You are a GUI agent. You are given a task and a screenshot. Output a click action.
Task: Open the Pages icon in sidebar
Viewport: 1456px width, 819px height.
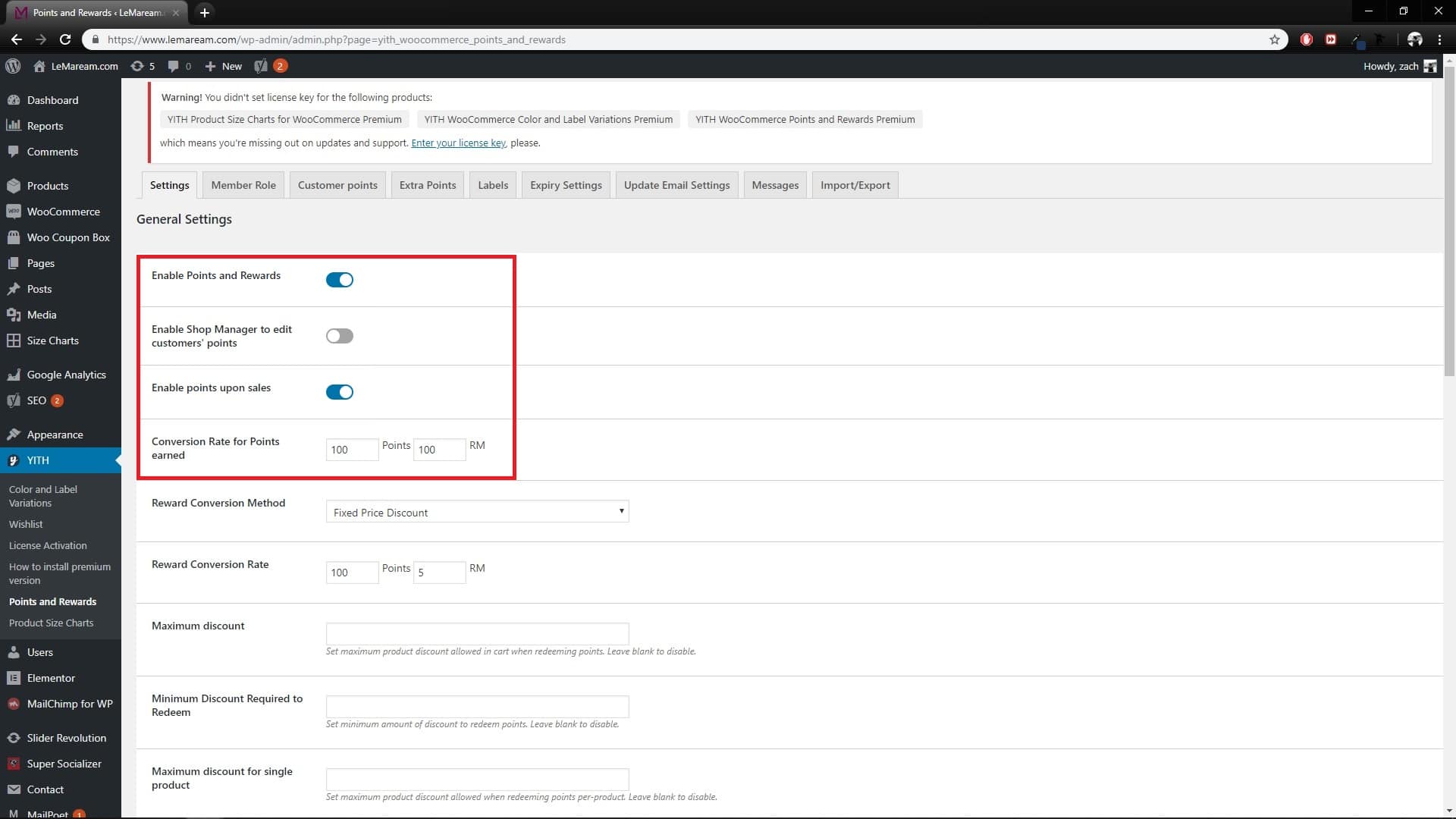coord(14,263)
